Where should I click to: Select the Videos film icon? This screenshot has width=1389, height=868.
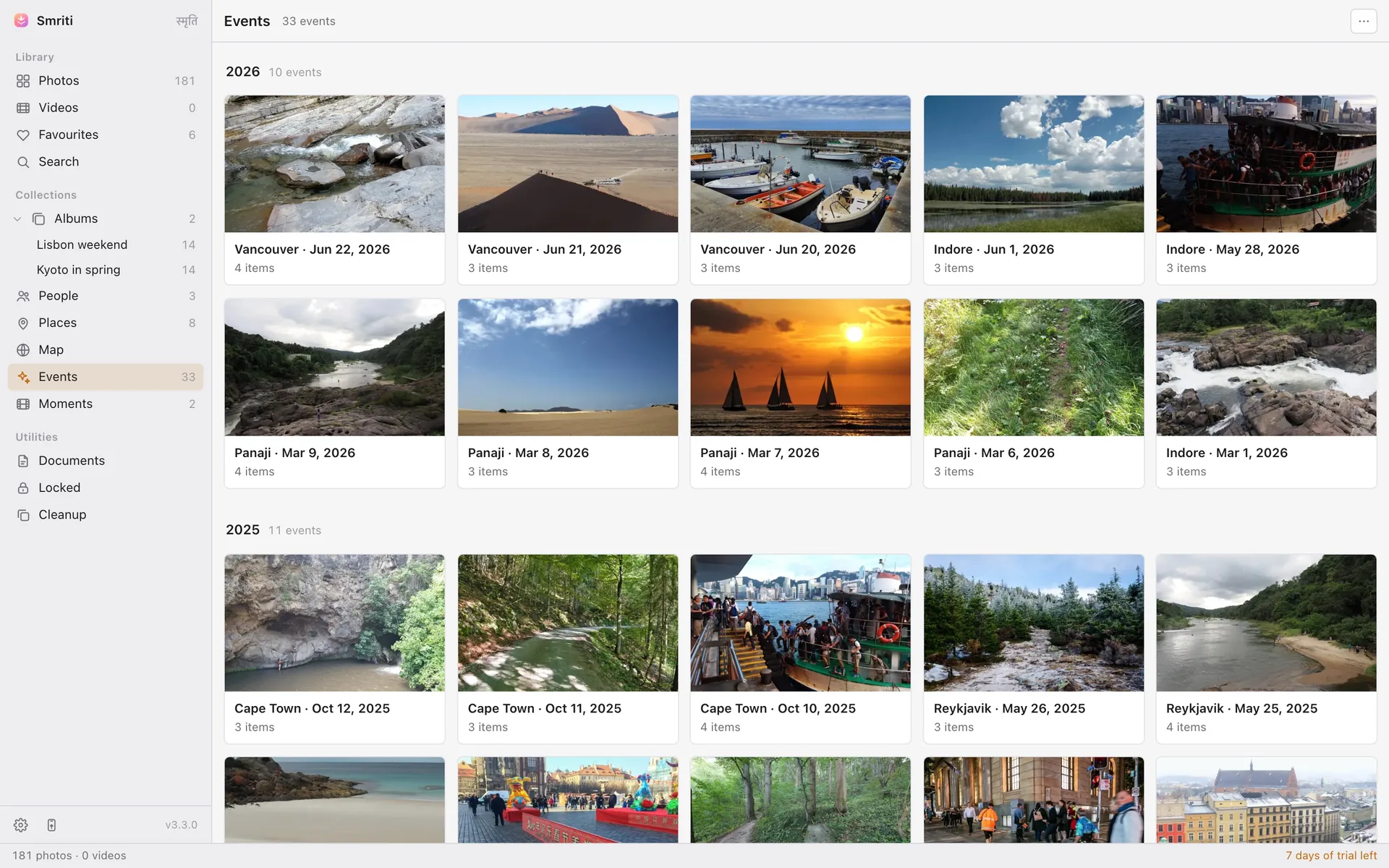(23, 108)
